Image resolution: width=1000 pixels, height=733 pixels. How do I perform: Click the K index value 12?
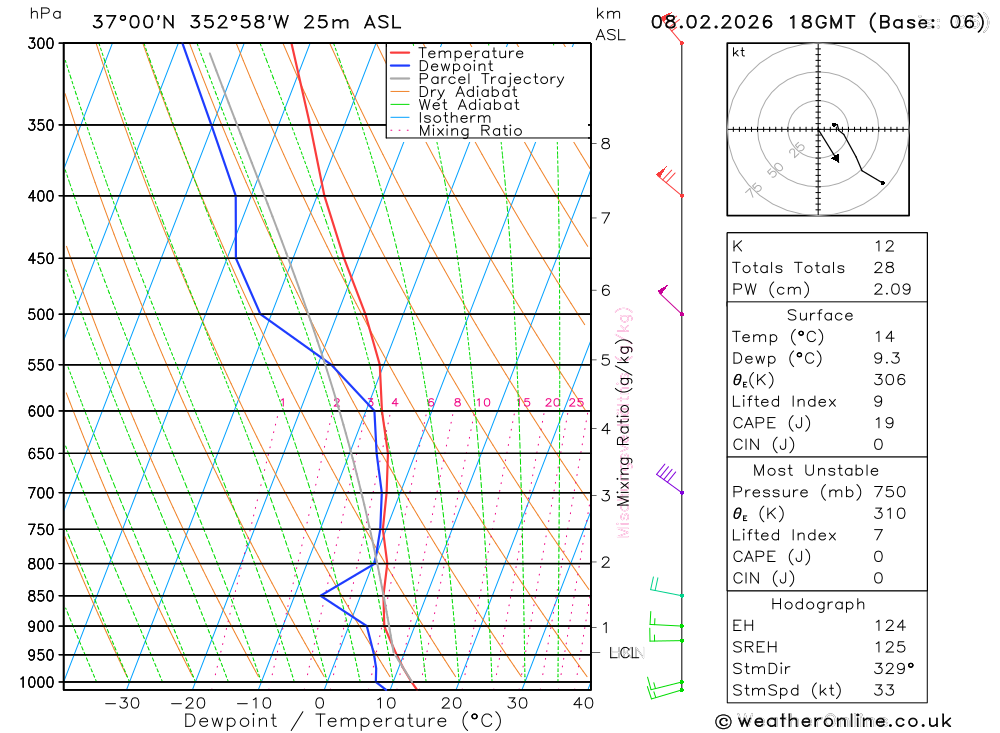(x=884, y=246)
